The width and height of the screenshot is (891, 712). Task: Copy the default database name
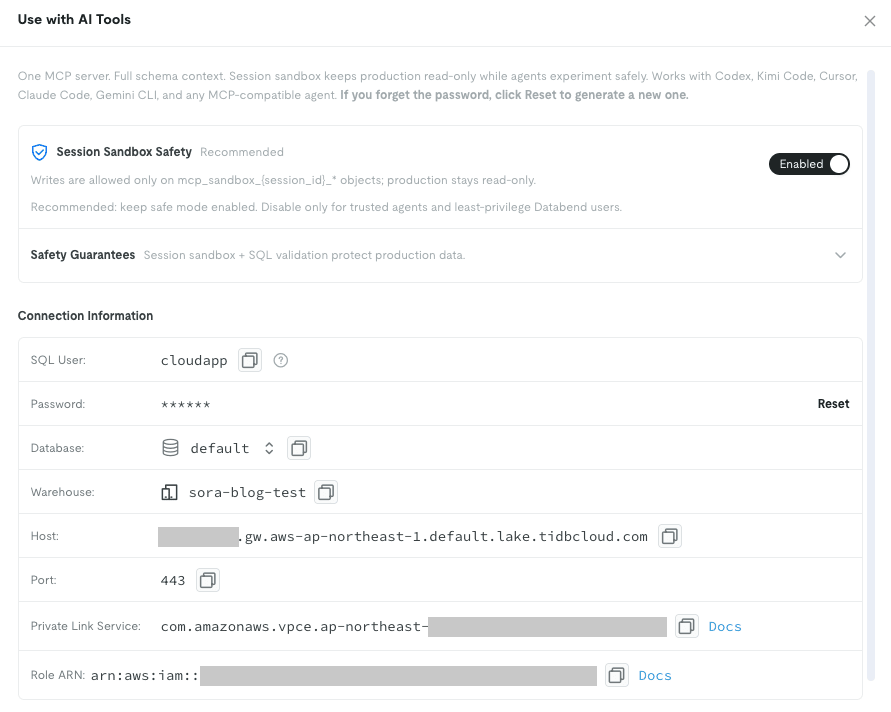[299, 448]
